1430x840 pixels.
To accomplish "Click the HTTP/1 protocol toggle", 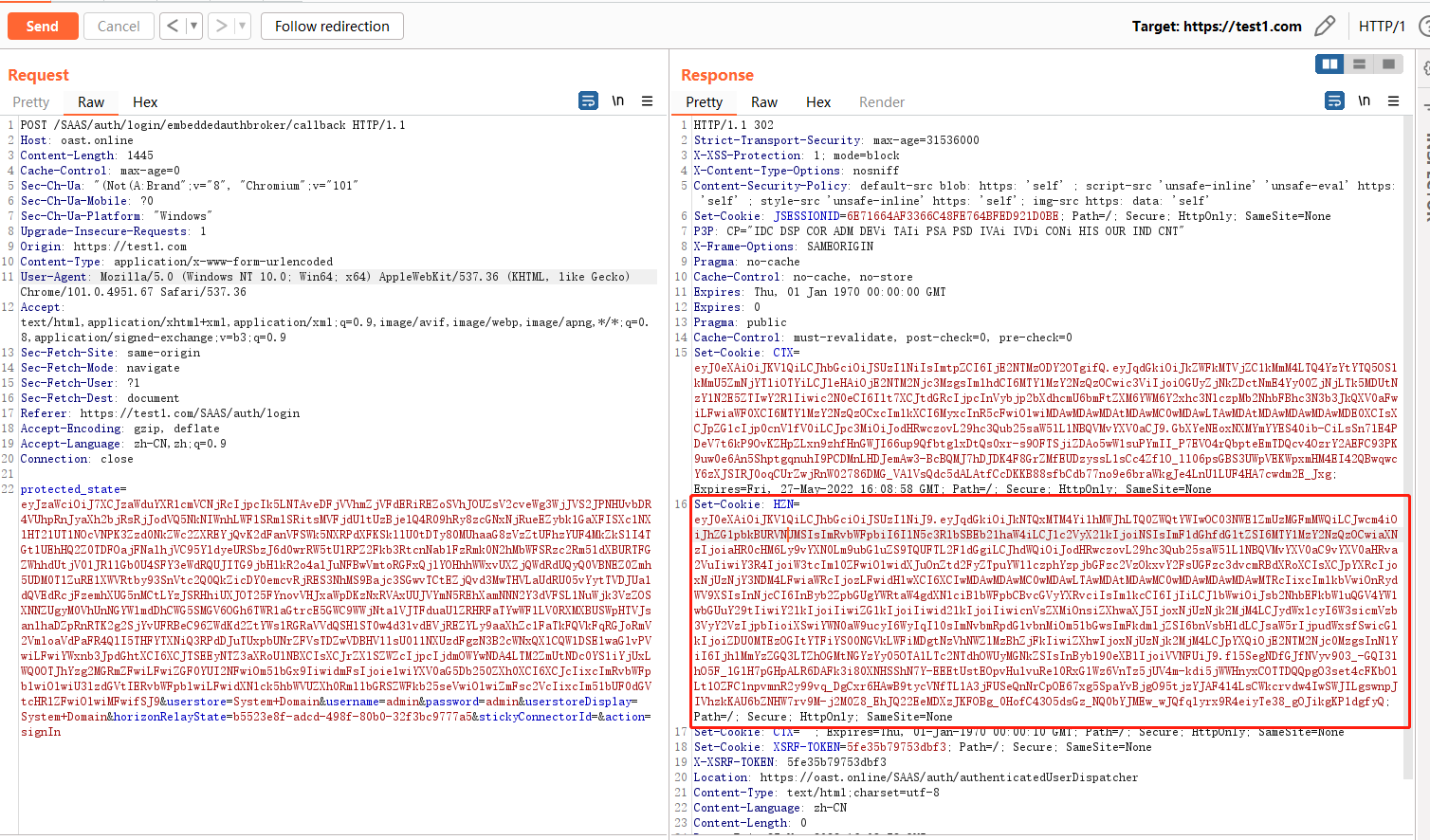I will tap(1382, 26).
